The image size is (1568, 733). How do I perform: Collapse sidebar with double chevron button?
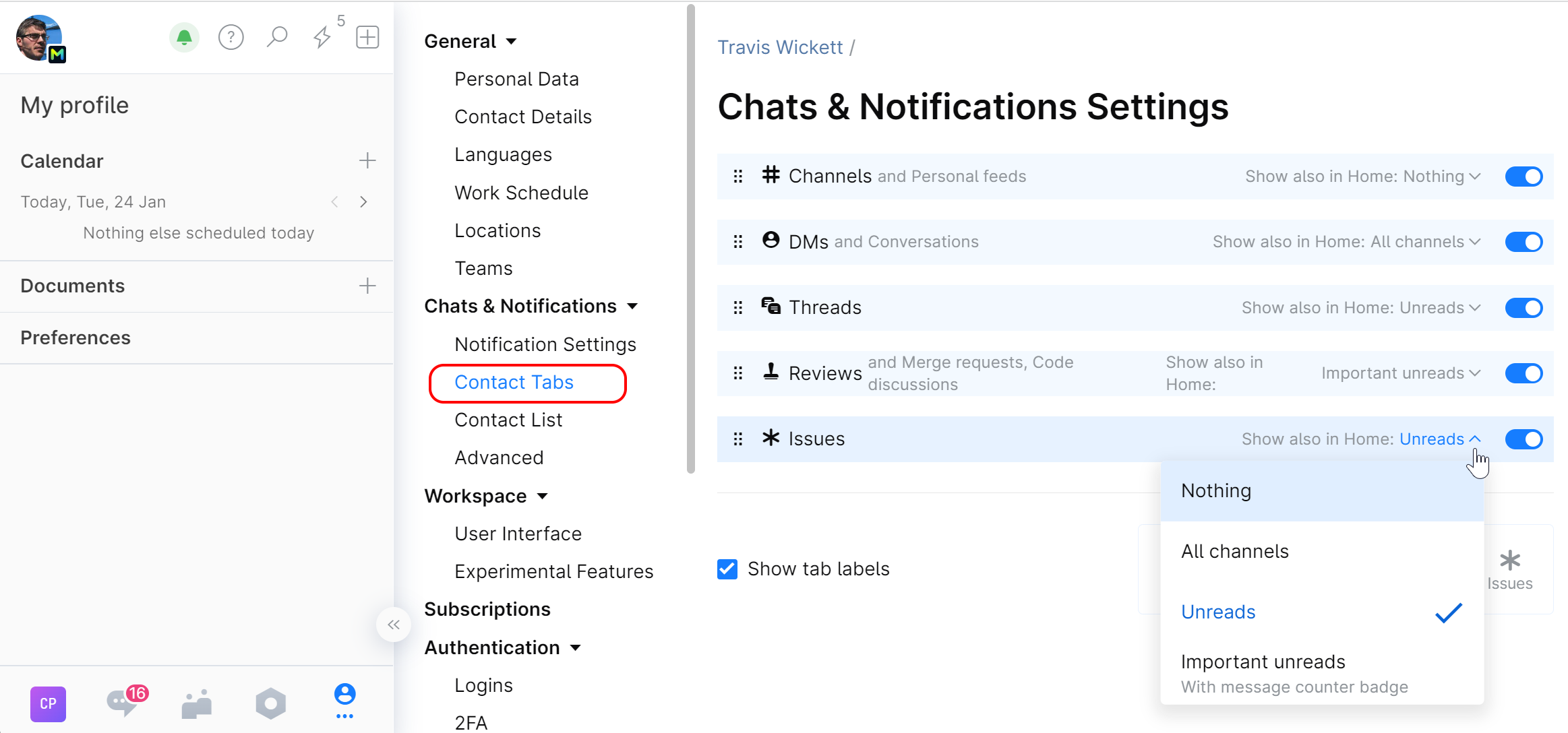[394, 625]
